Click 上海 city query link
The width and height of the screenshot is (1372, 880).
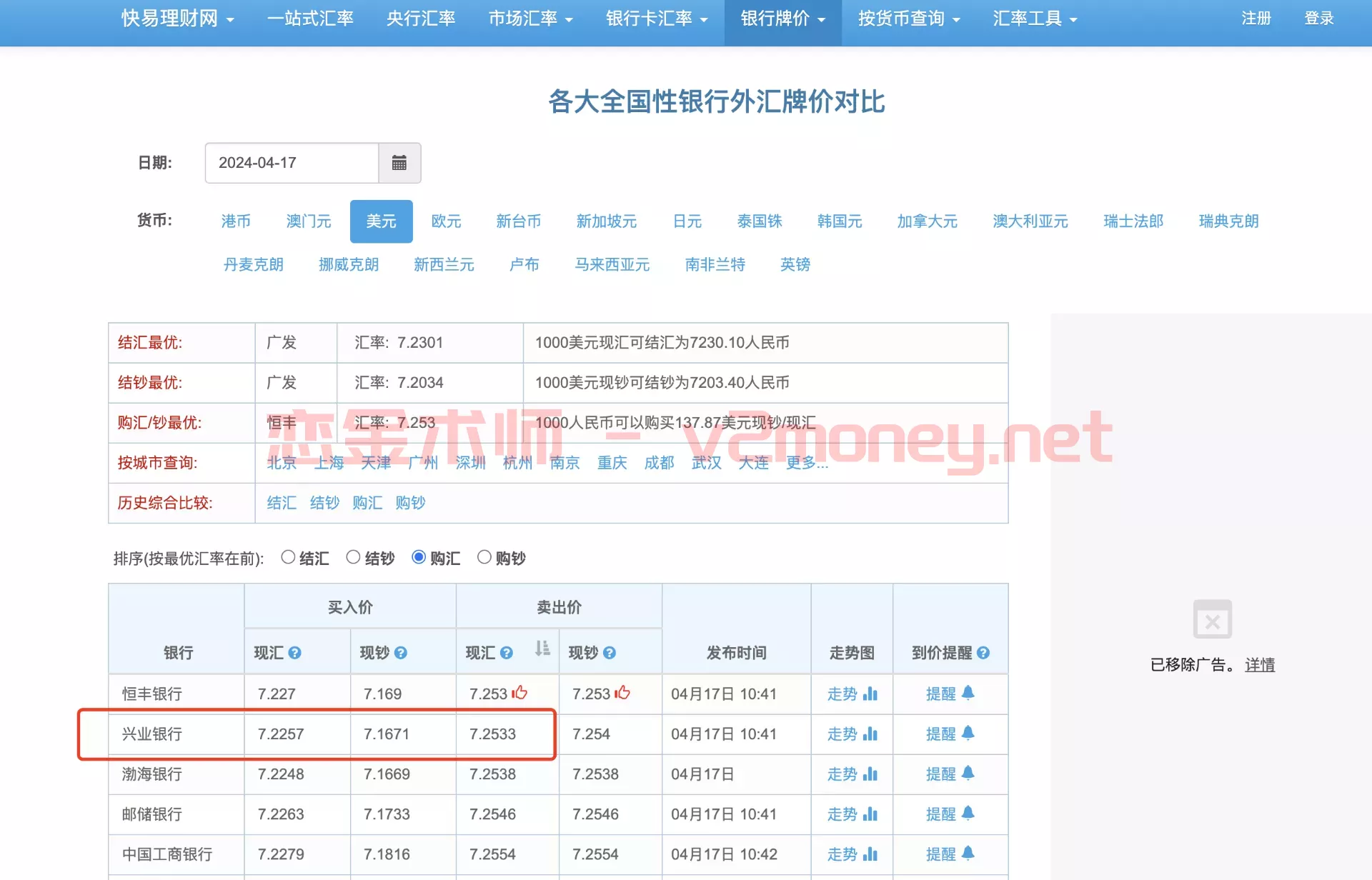[329, 463]
